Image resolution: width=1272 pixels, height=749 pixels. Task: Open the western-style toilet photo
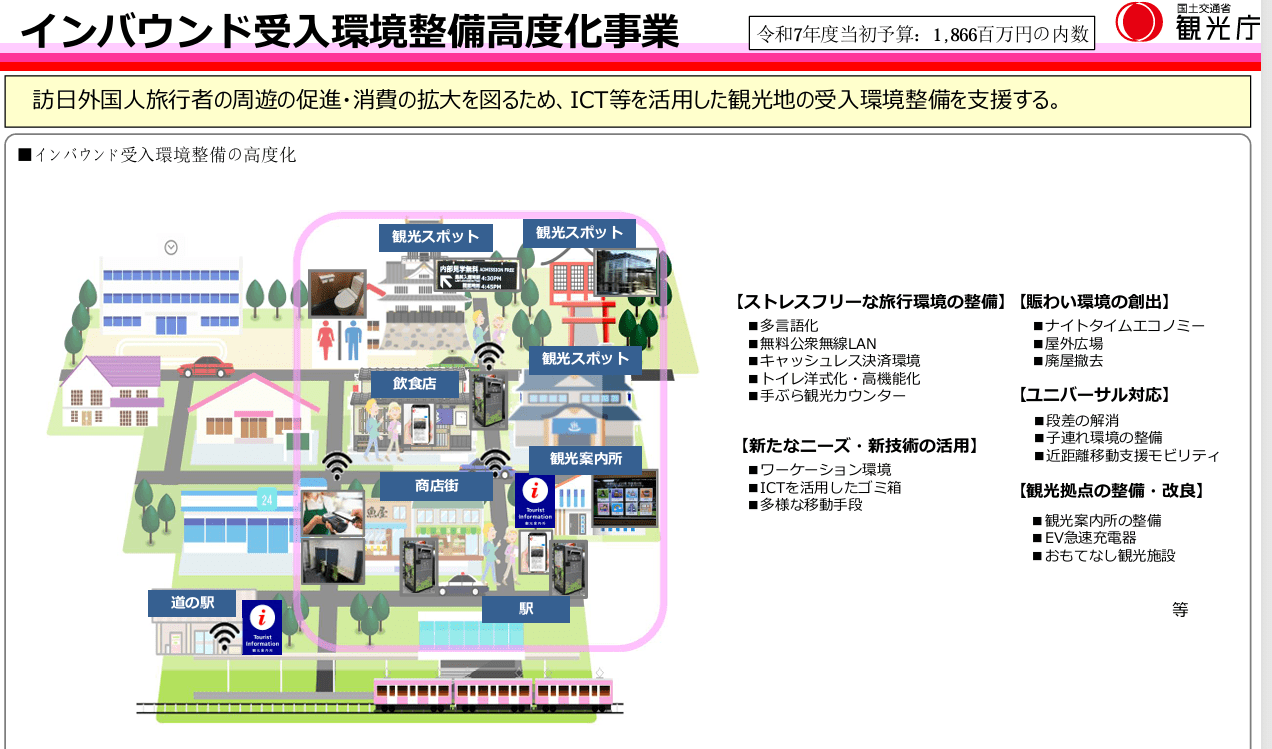tap(337, 293)
